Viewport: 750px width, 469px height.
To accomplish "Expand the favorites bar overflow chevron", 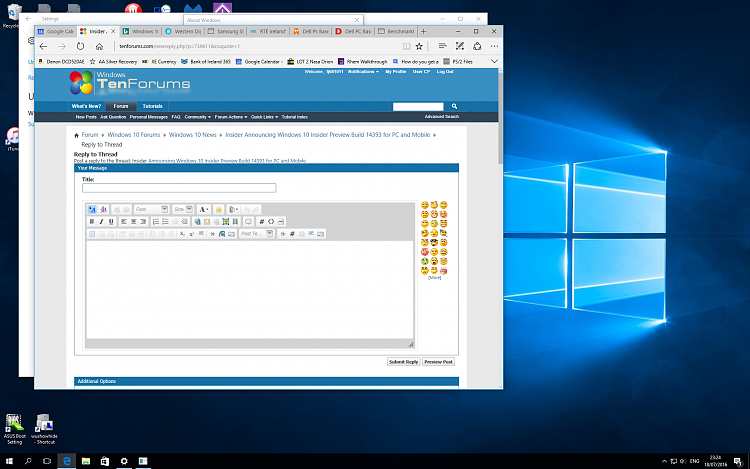I will click(494, 61).
